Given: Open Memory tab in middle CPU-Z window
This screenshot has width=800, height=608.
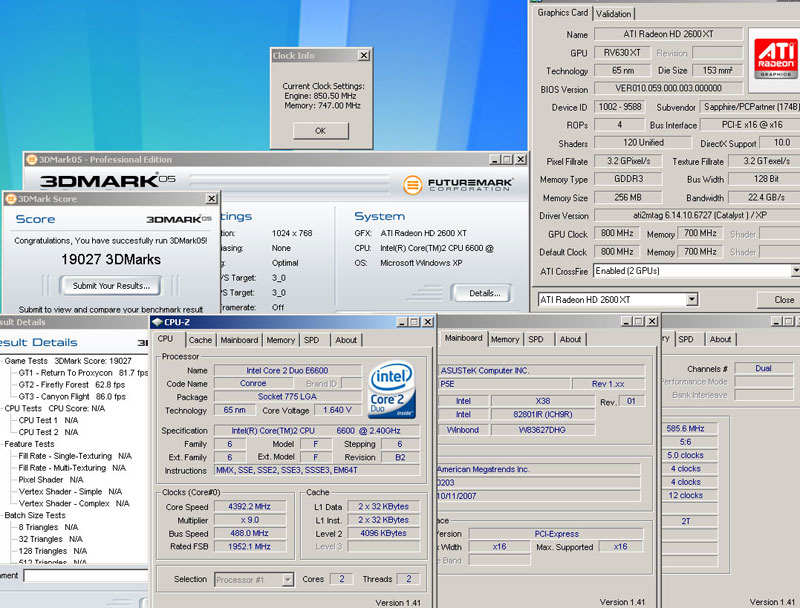Looking at the screenshot, I should point(505,339).
